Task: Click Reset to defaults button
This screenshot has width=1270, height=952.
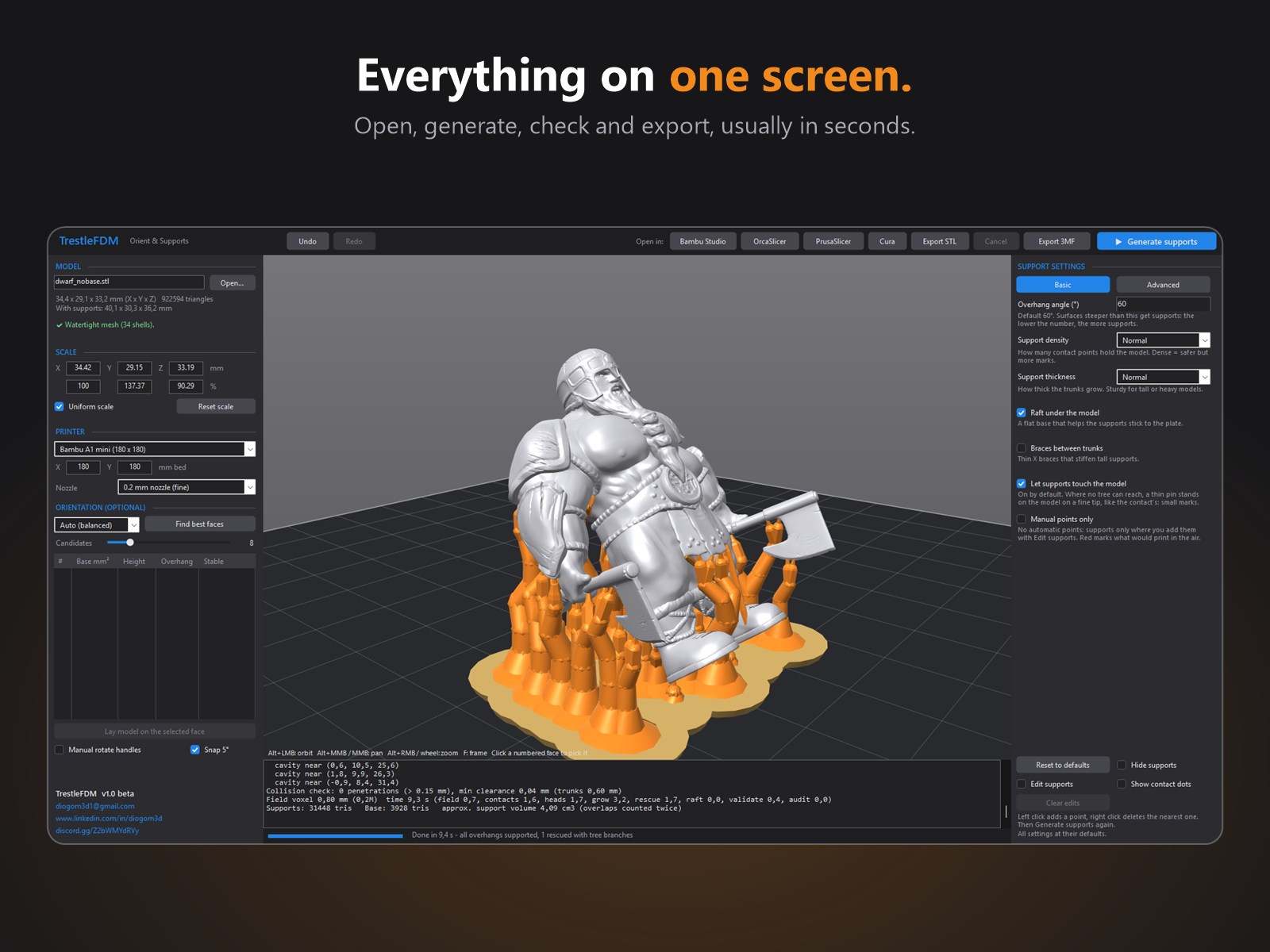Action: 1063,766
